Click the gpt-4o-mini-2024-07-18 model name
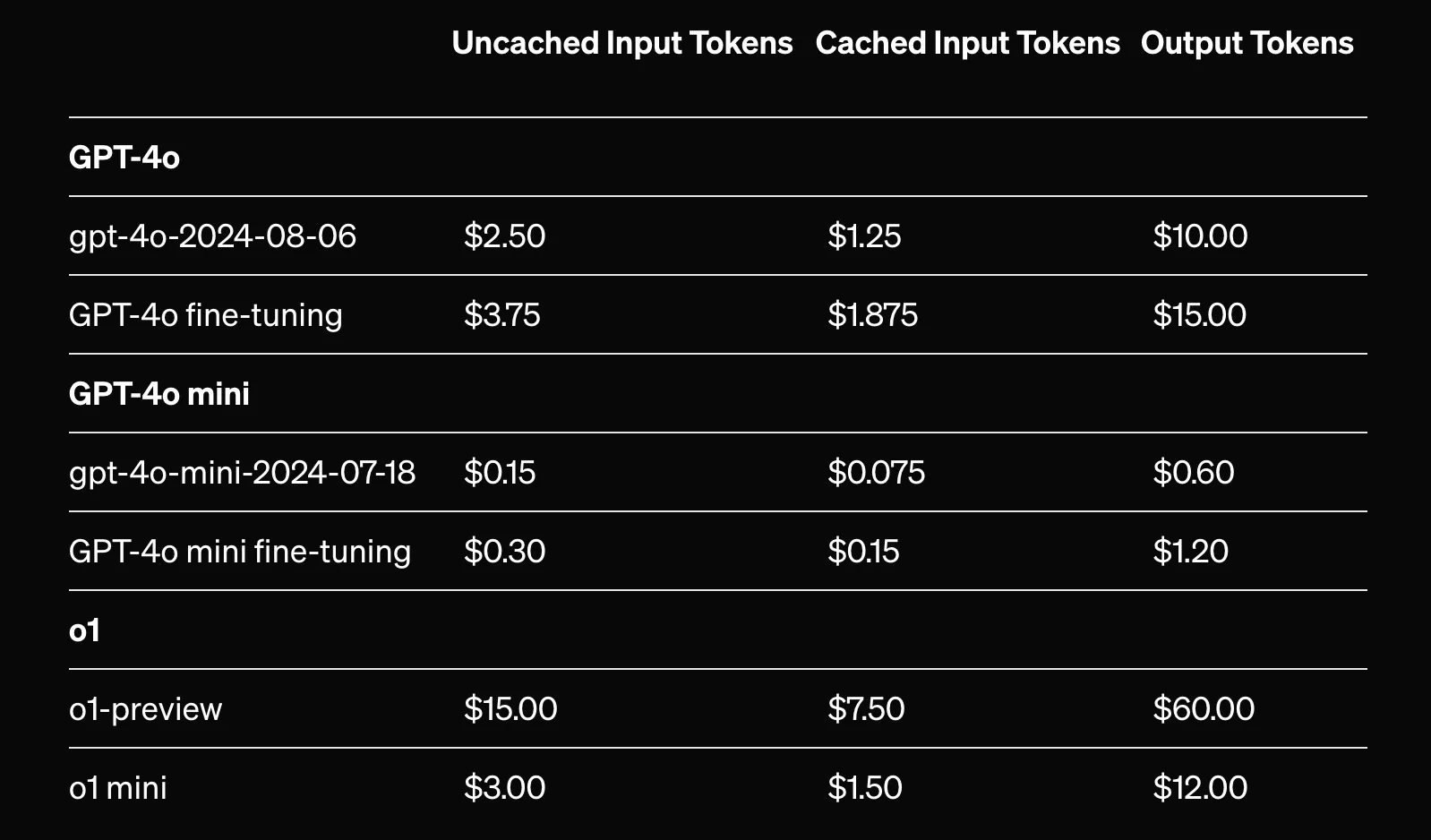Screen dimensions: 1431x840 (x=243, y=473)
